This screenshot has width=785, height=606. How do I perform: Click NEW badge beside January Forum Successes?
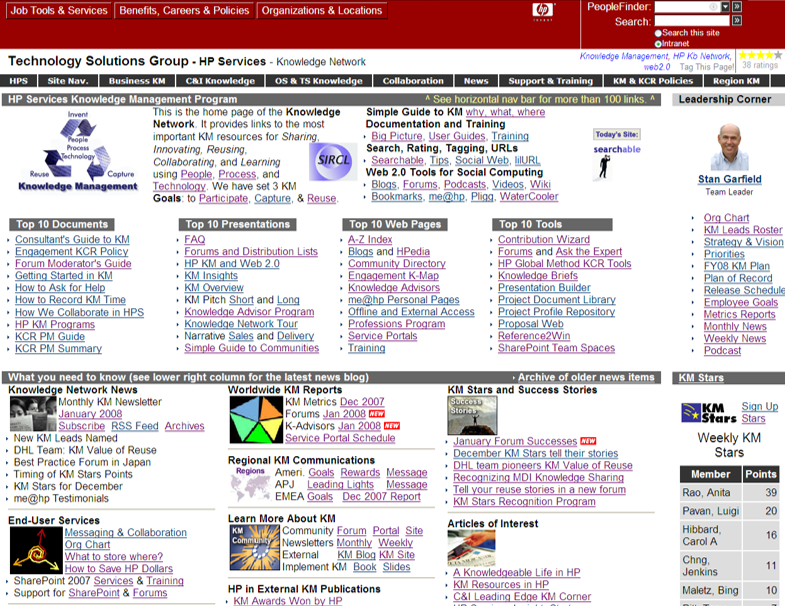588,441
